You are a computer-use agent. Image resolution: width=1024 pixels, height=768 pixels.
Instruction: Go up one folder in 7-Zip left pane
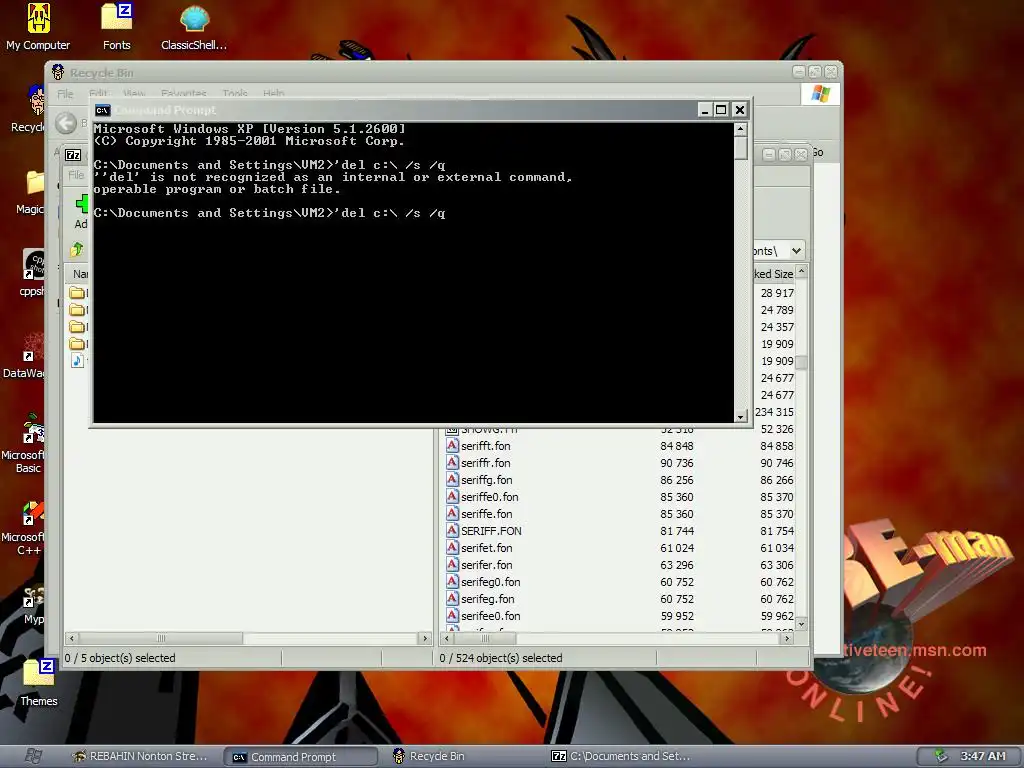[77, 249]
